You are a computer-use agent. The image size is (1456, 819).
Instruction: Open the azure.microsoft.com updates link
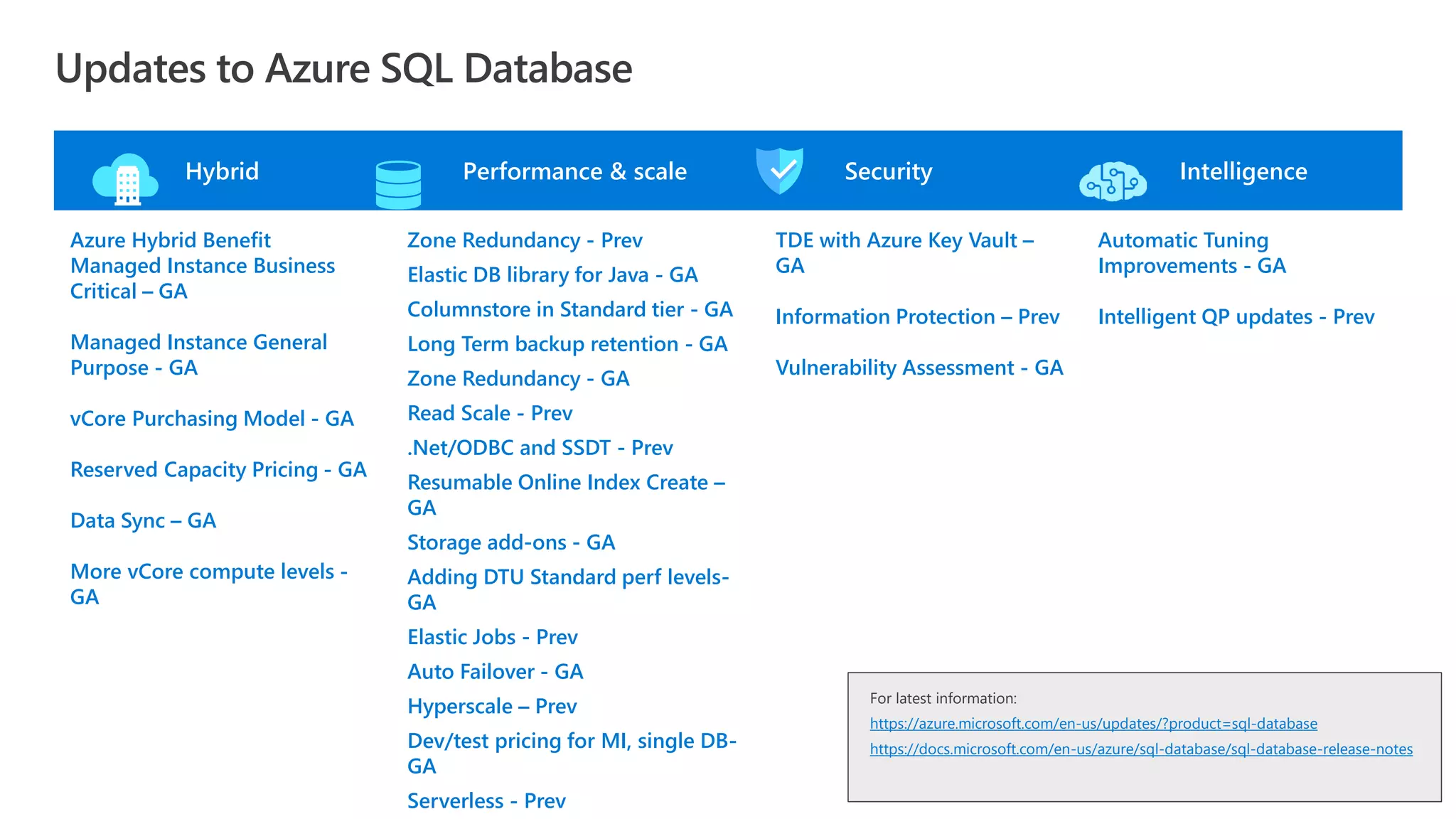[x=1093, y=724]
